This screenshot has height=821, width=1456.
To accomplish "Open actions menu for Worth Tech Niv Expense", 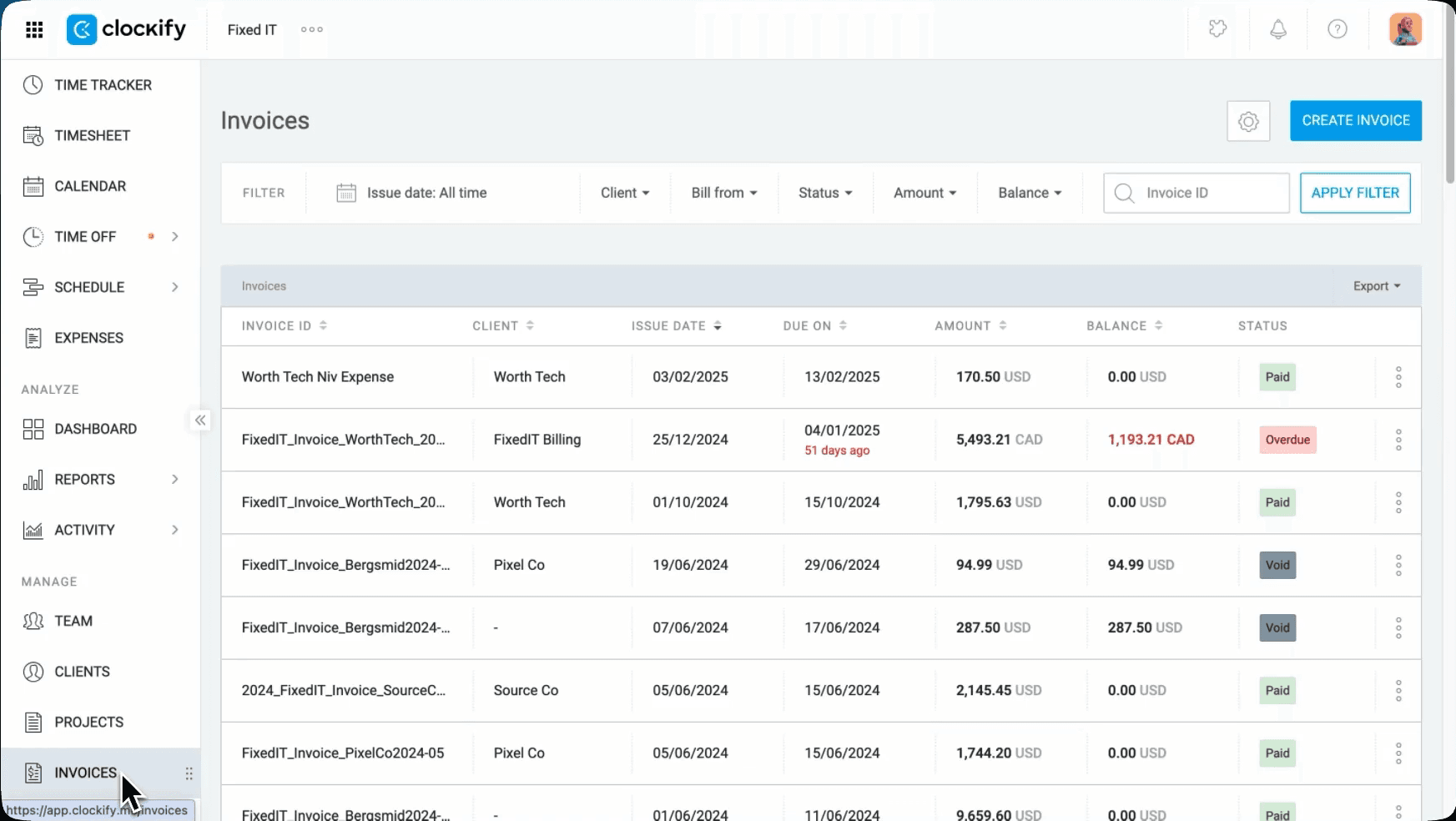I will (1398, 377).
